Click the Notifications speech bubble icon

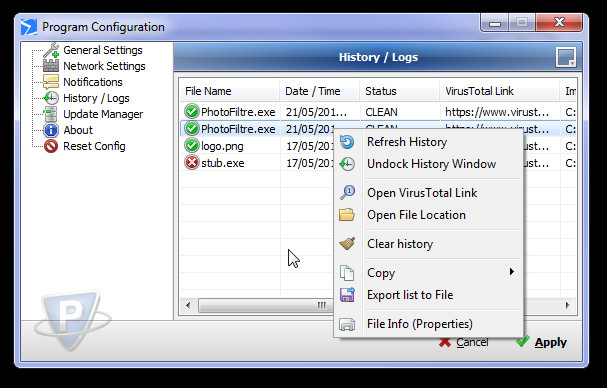[51, 82]
